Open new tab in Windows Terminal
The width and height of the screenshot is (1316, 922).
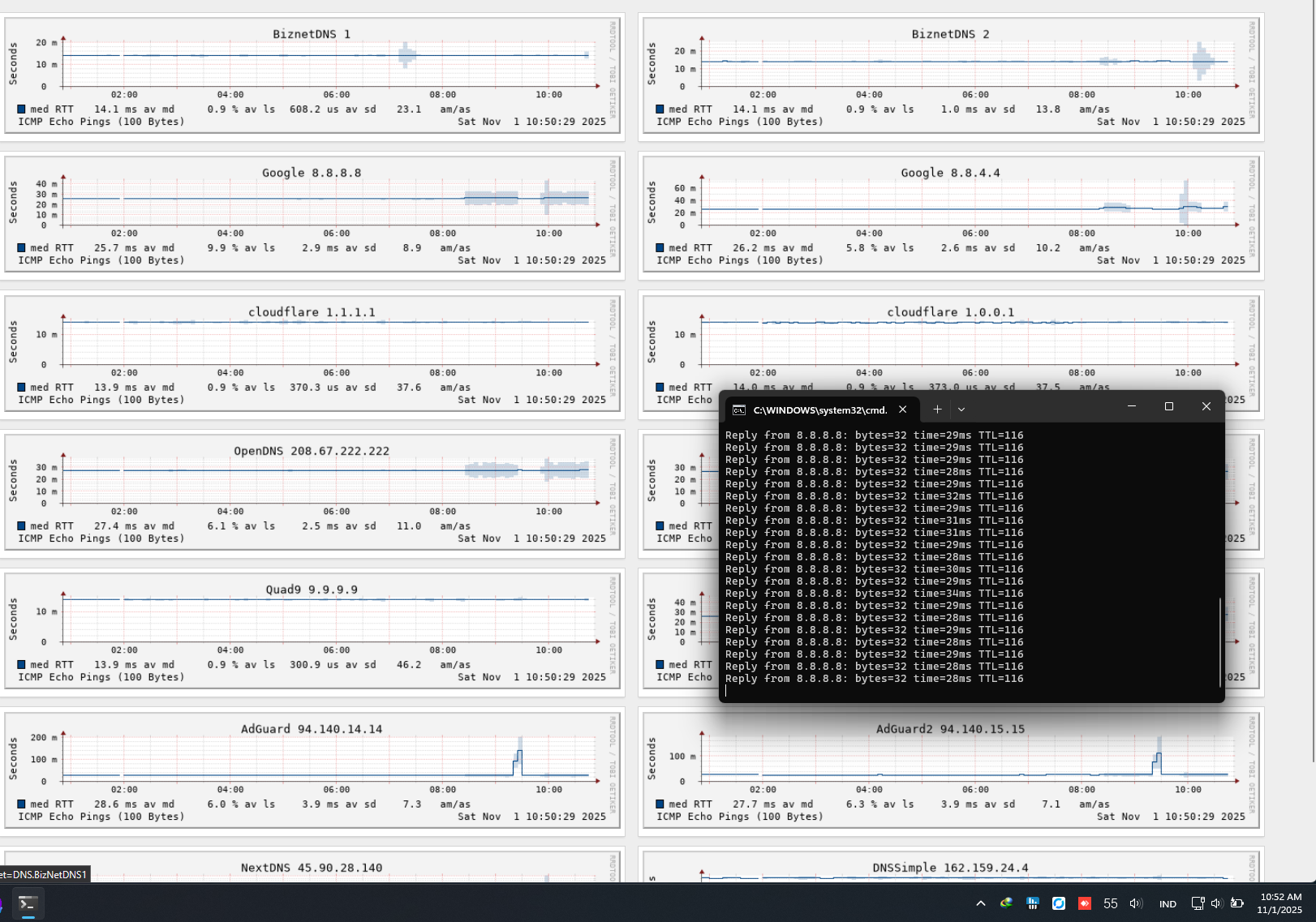coord(937,409)
